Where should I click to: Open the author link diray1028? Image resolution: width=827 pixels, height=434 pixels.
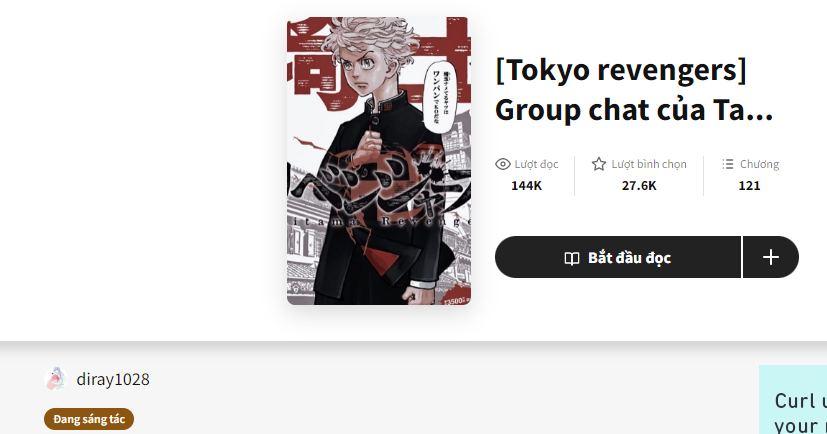(113, 379)
